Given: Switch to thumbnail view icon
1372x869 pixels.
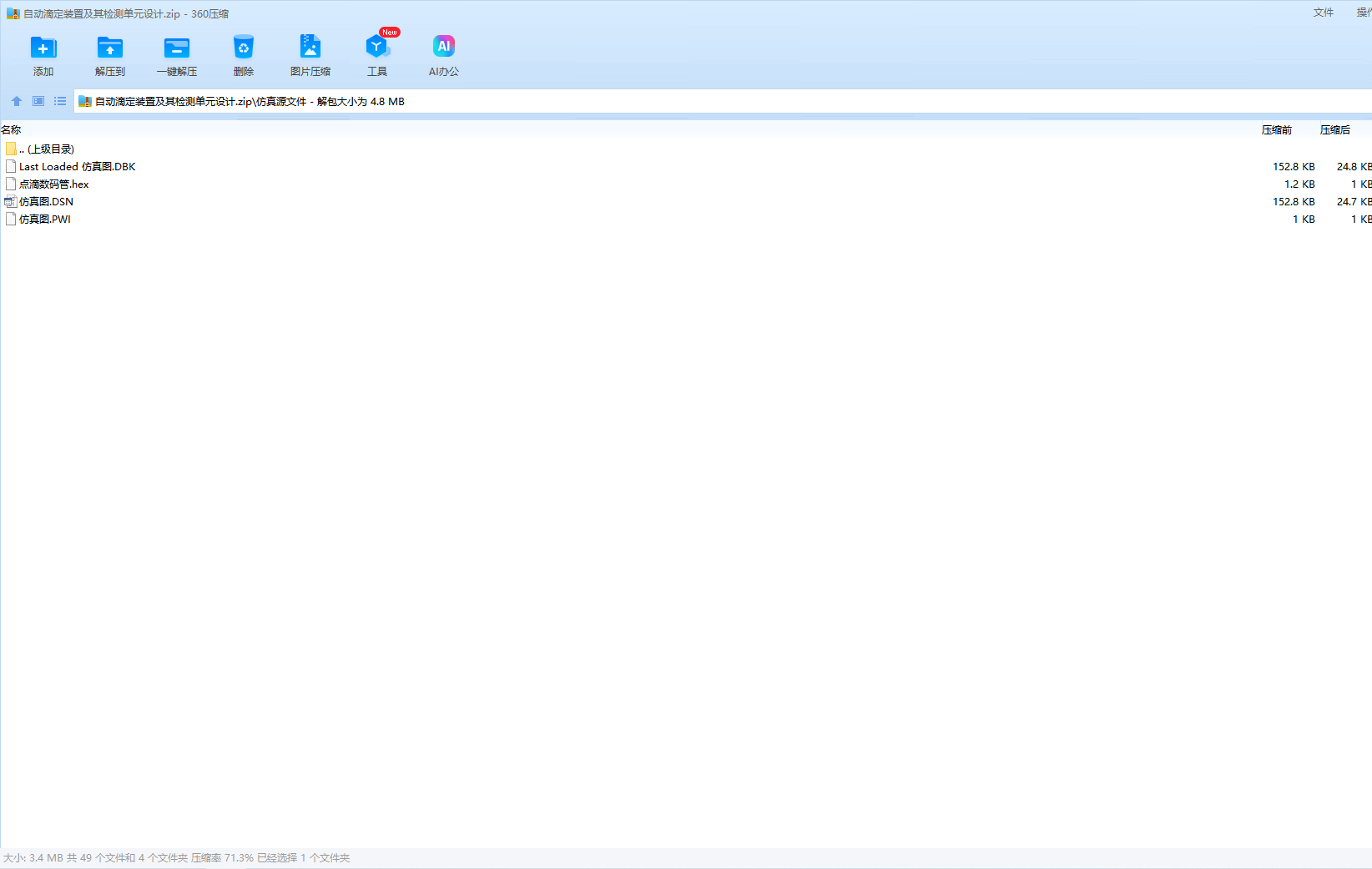Looking at the screenshot, I should pyautogui.click(x=38, y=101).
